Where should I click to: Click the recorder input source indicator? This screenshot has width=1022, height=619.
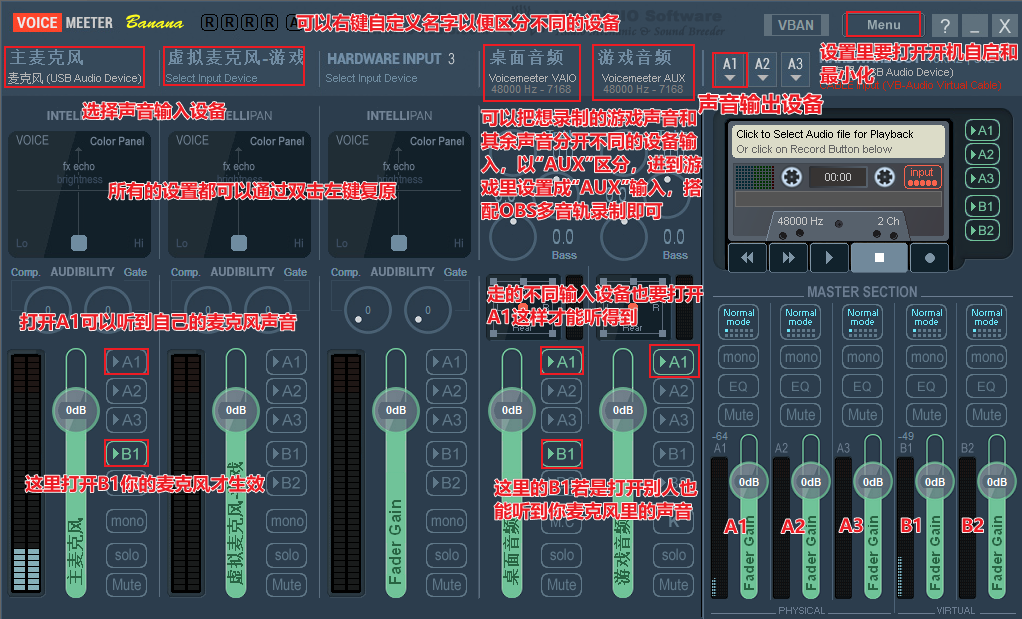(921, 177)
